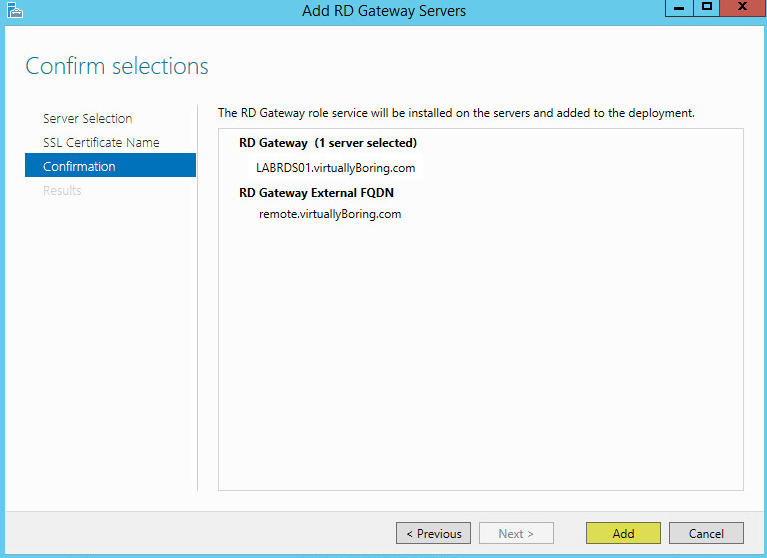
Task: Click Add to install RD Gateway
Action: [623, 533]
